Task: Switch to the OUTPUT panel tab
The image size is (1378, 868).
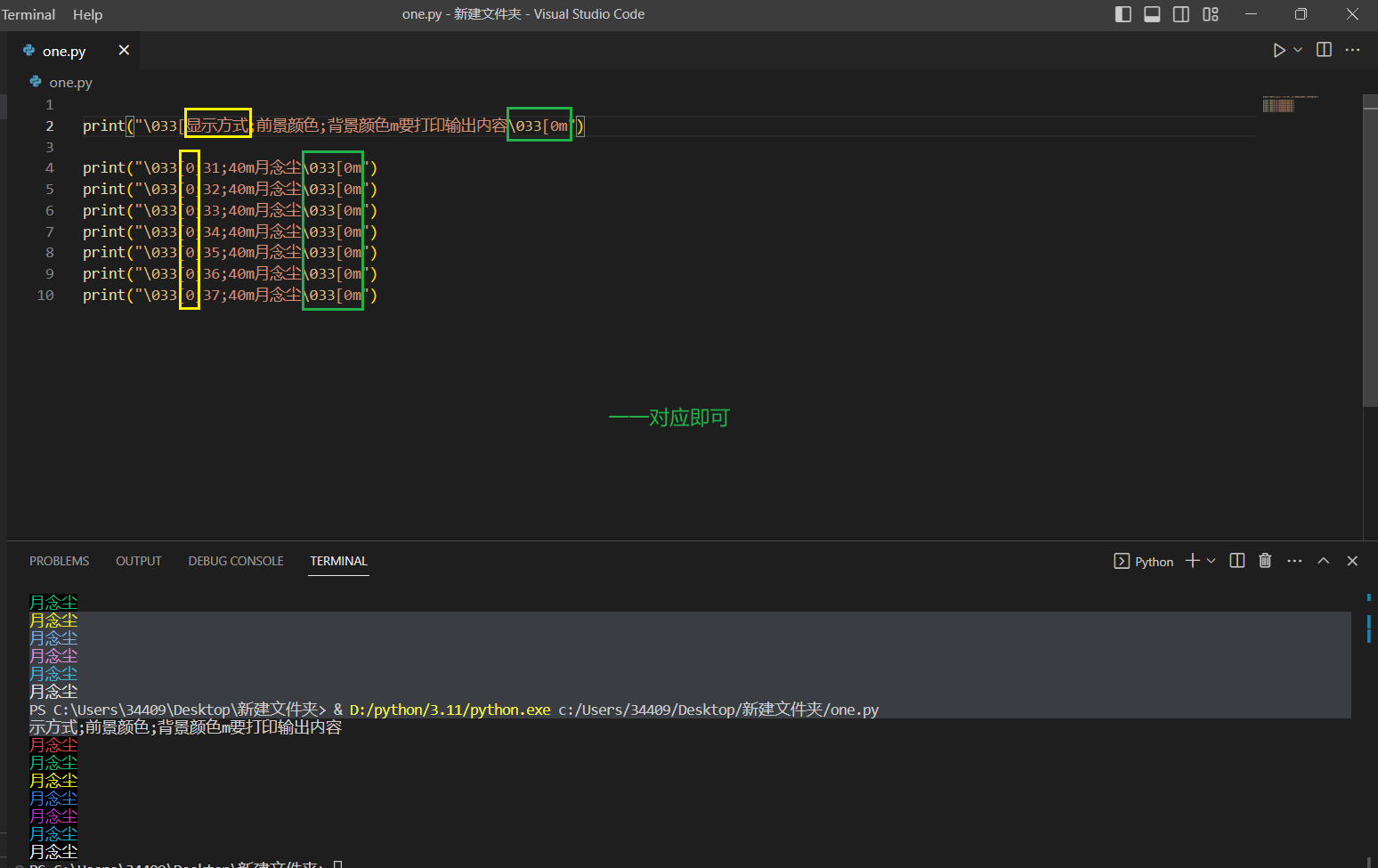Action: point(139,561)
